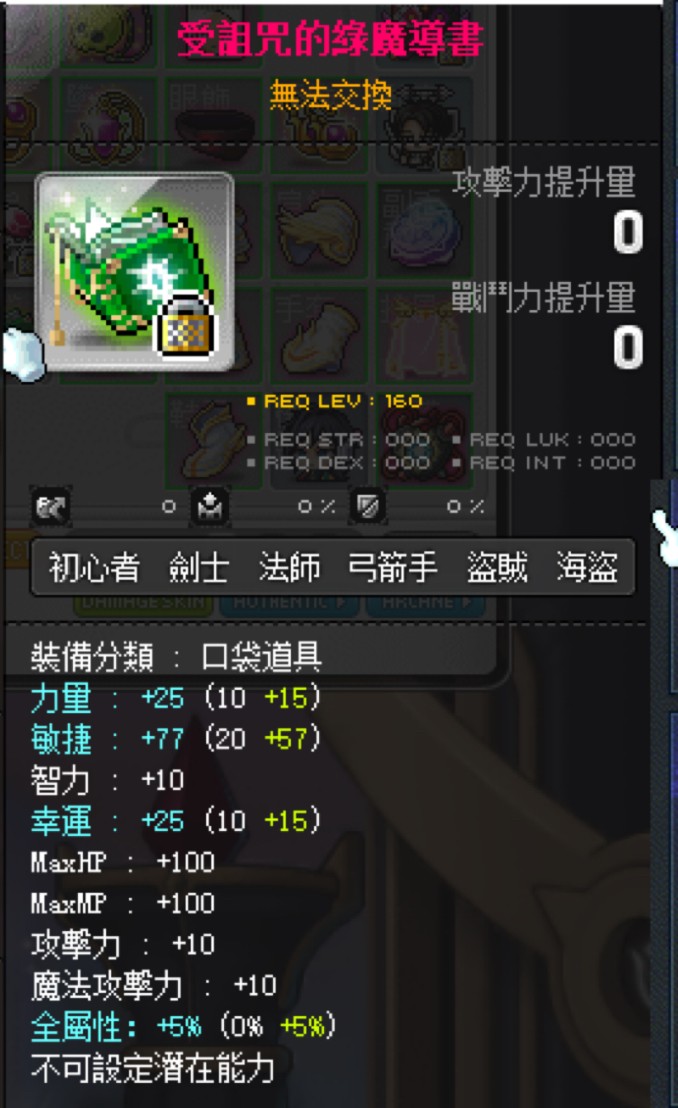This screenshot has height=1108, width=678.
Task: Expand the AUTHENTIC symbol tab
Action: coord(288,603)
